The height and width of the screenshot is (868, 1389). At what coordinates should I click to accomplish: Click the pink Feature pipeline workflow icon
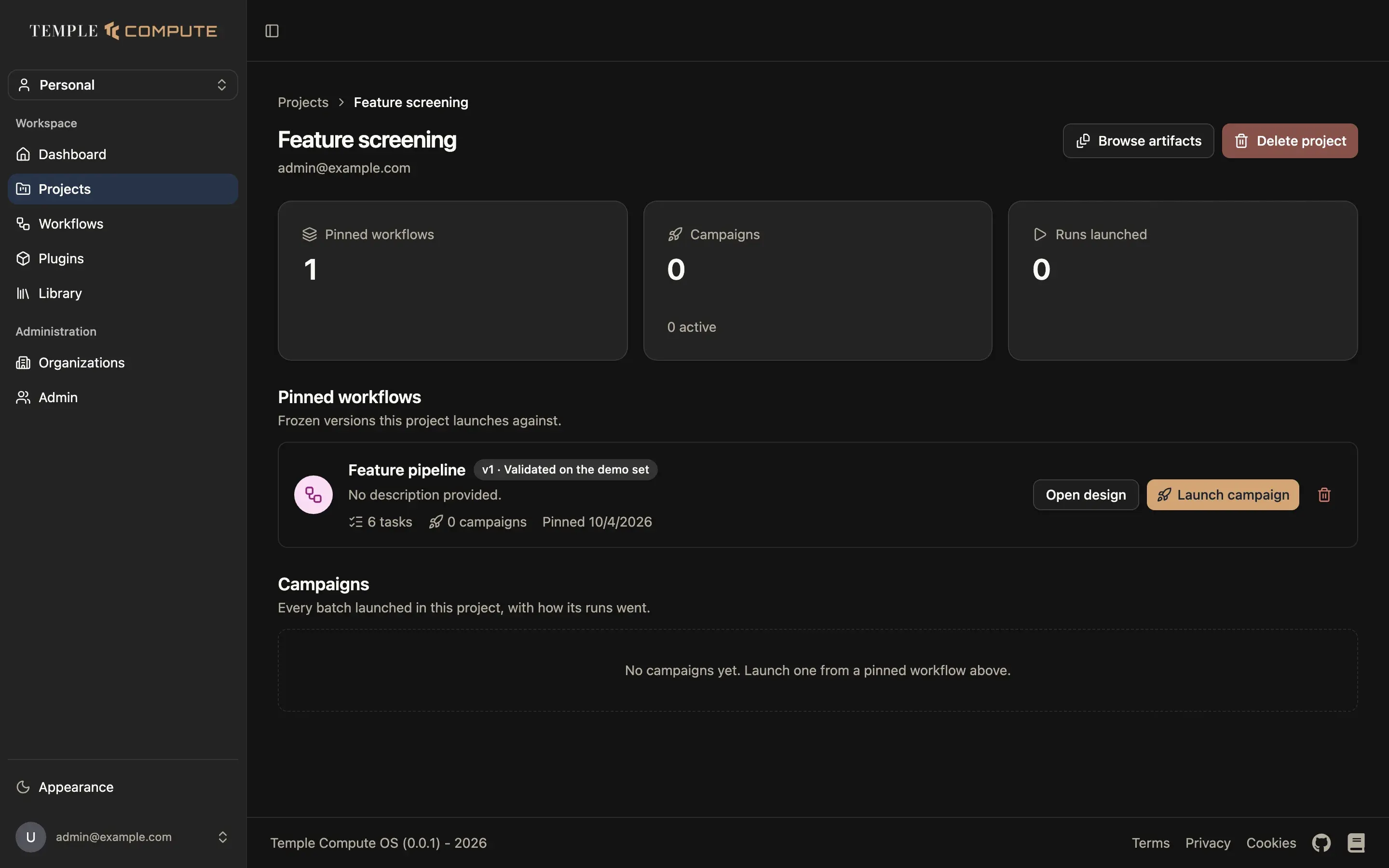coord(313,495)
